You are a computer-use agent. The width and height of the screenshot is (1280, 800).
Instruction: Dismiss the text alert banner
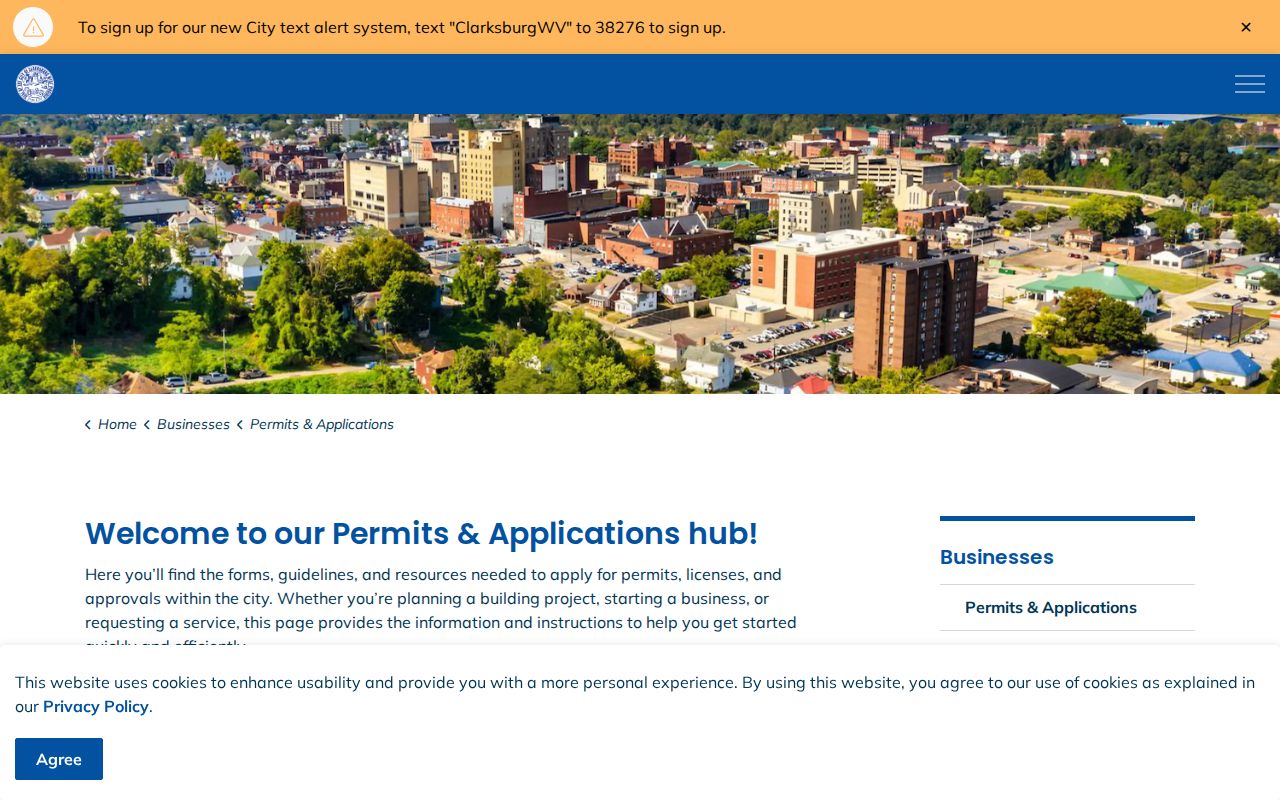point(1246,27)
